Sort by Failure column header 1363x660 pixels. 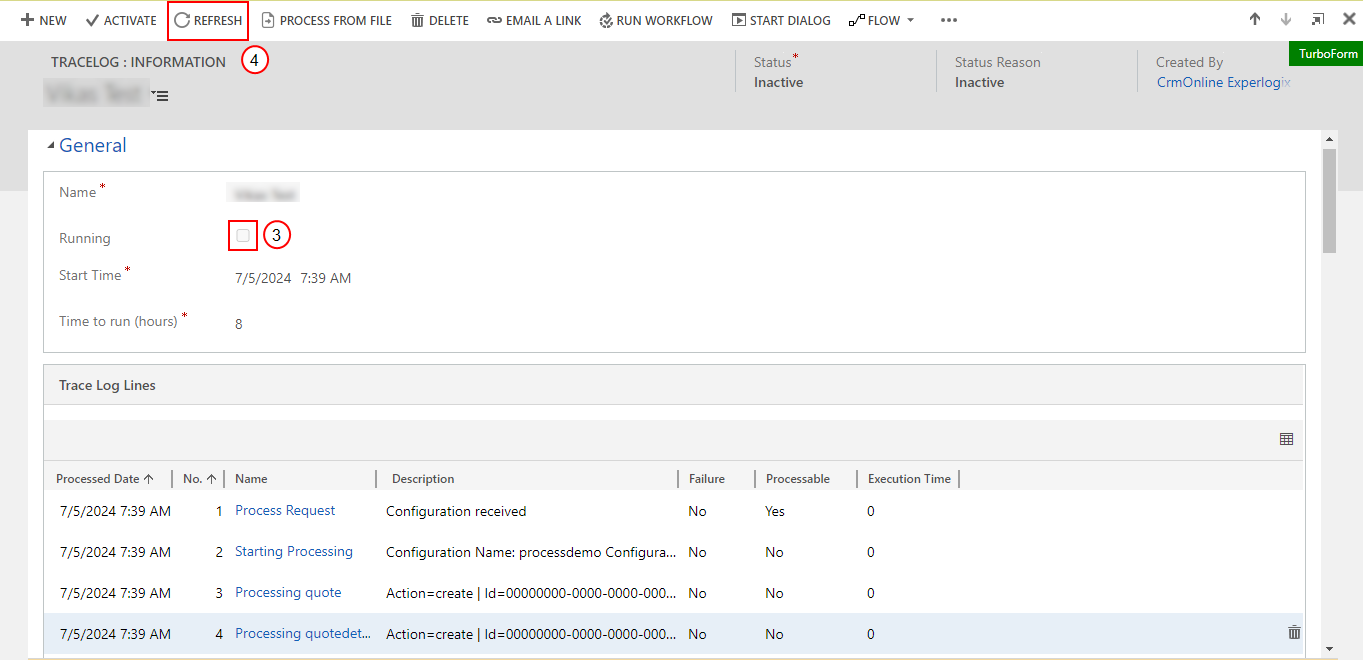[x=707, y=479]
